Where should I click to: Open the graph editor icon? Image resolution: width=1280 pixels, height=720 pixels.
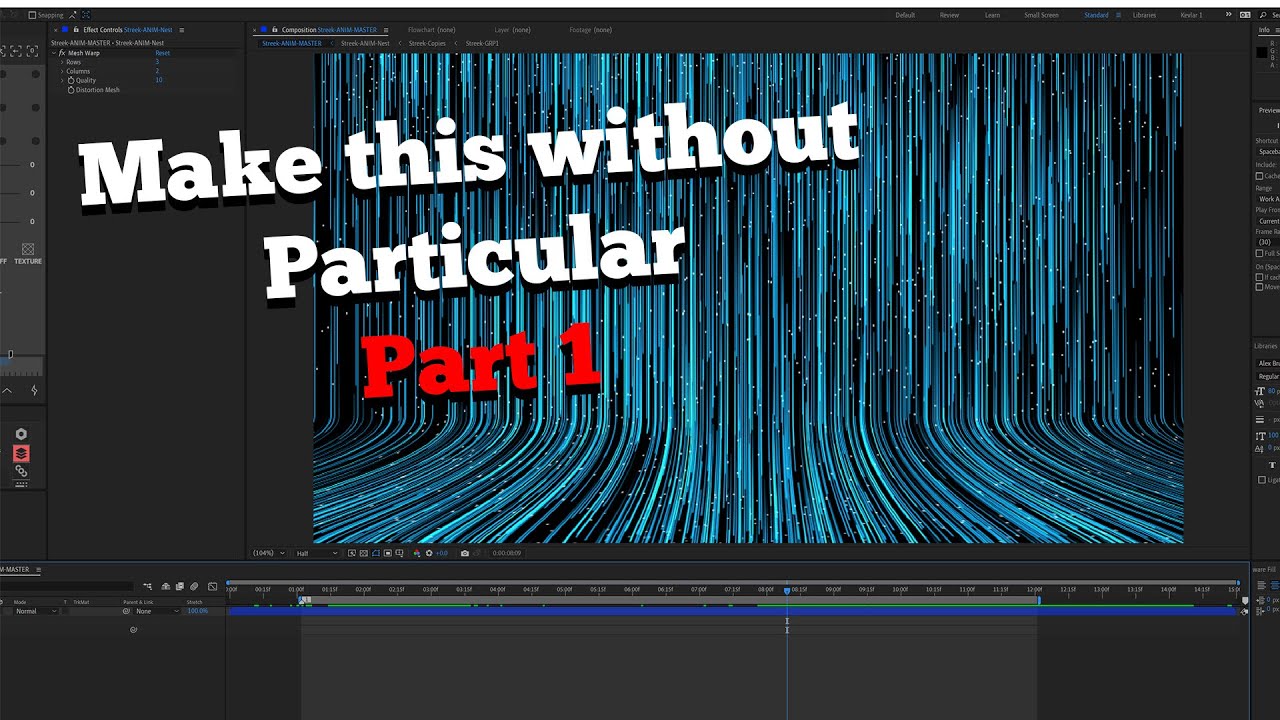212,586
